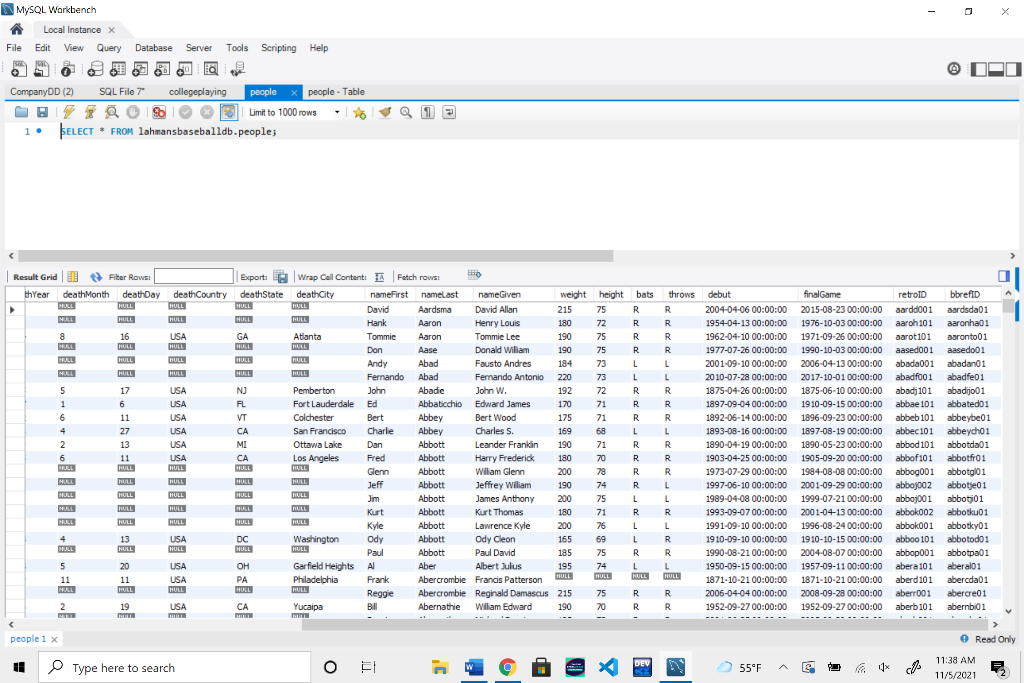Toggle continue-on-error execution icon
This screenshot has width=1024, height=683.
159,112
